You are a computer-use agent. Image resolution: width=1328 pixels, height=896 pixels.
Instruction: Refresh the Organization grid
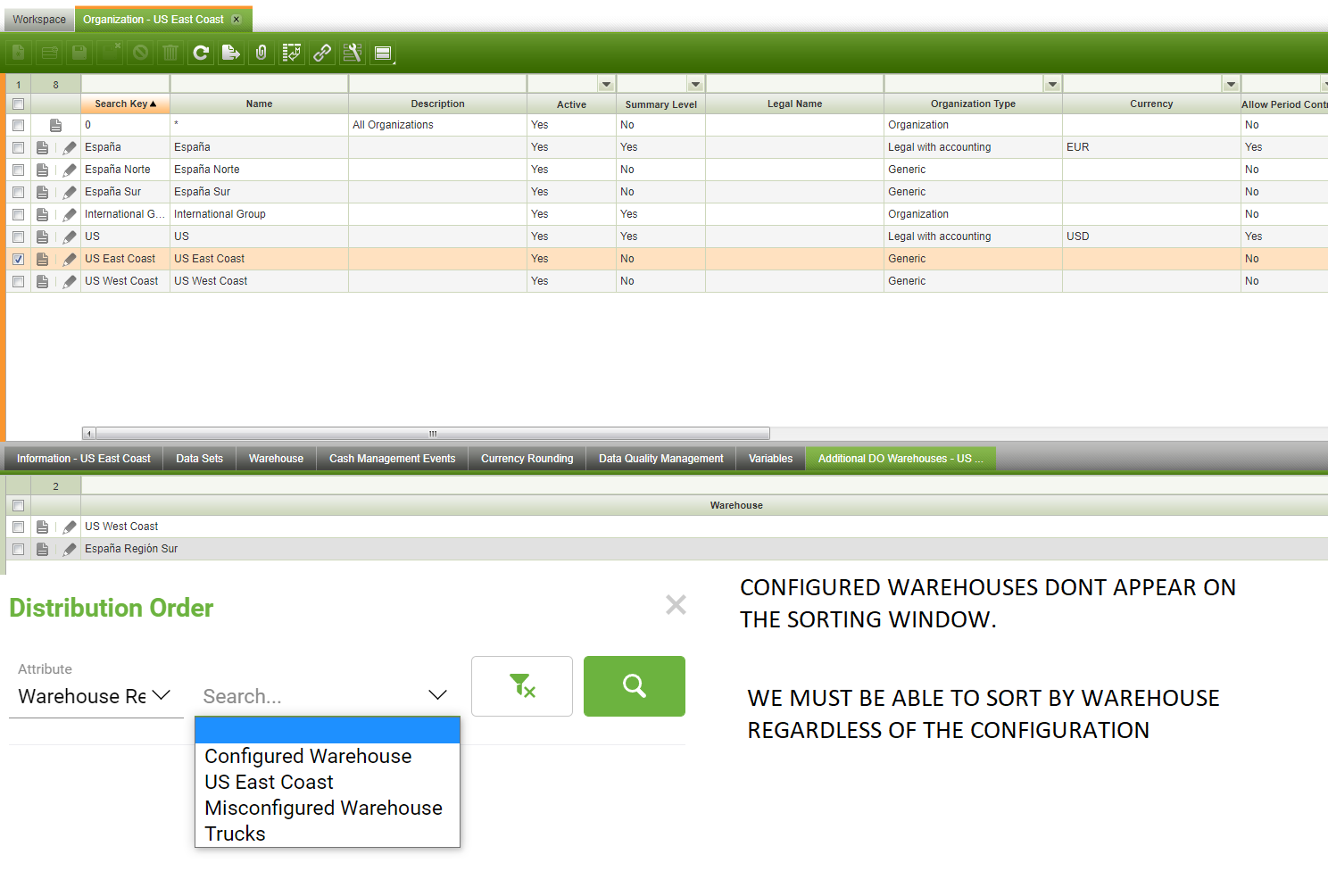201,53
